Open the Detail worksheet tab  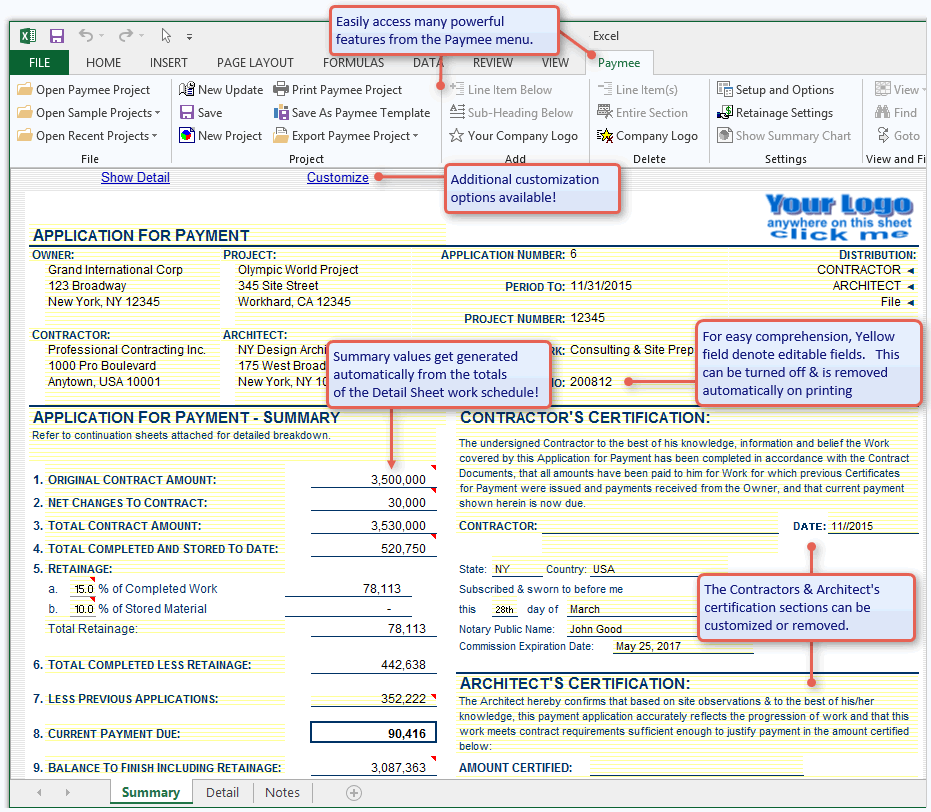point(222,792)
